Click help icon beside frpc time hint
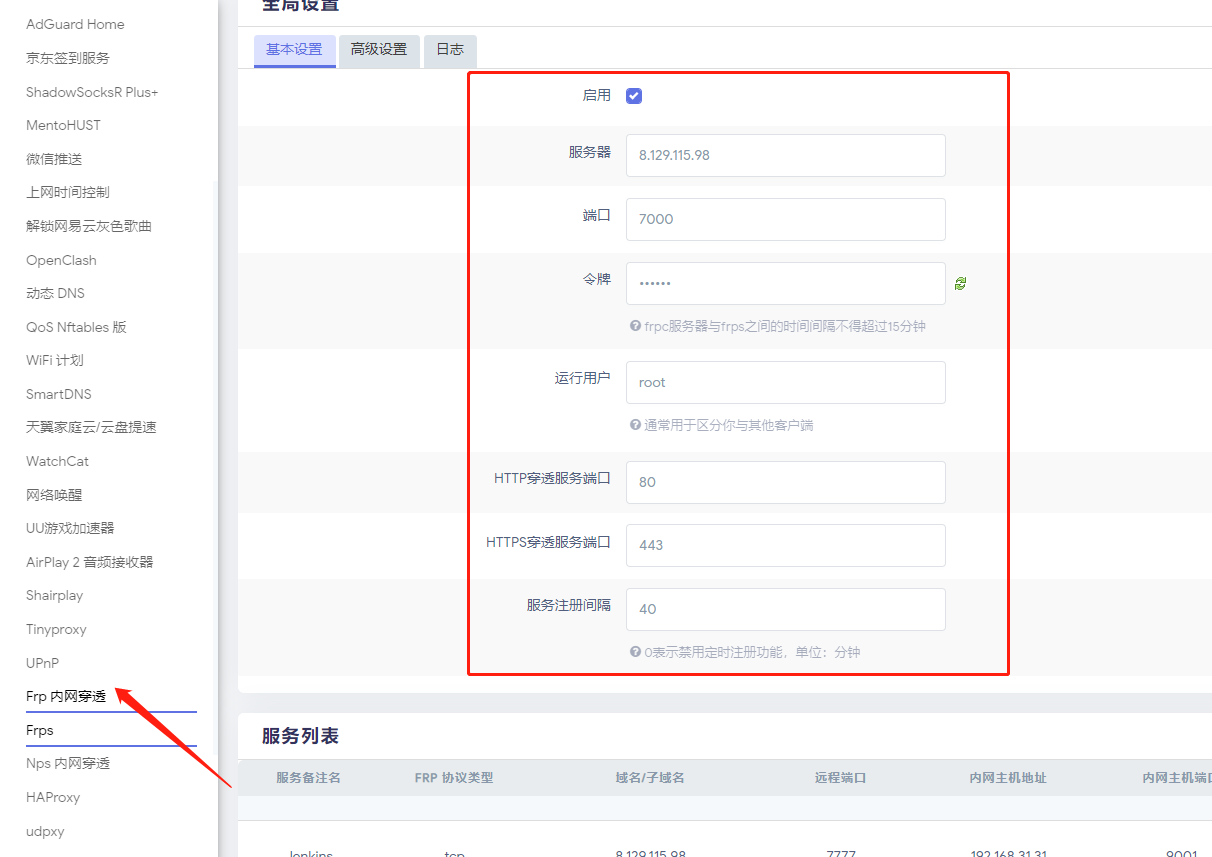This screenshot has width=1212, height=857. coord(635,326)
